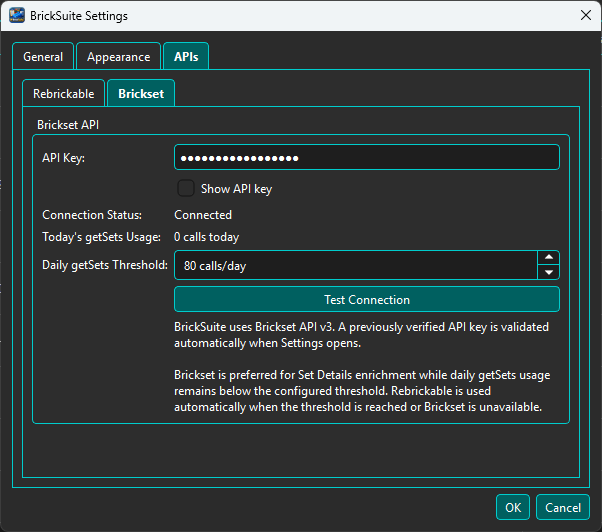Click the Test Connection button
Image resolution: width=602 pixels, height=532 pixels.
(367, 299)
